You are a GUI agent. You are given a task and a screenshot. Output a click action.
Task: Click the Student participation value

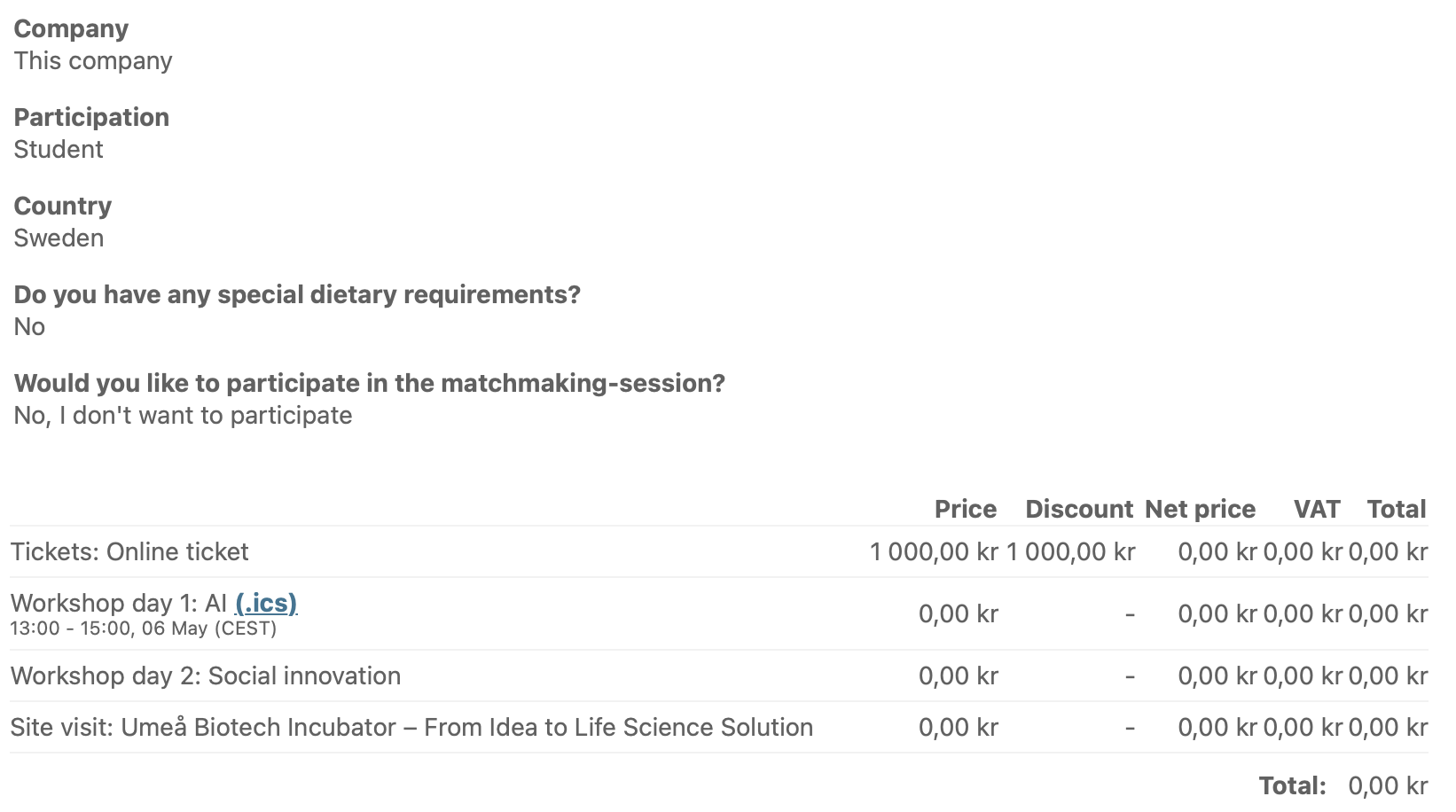coord(59,149)
